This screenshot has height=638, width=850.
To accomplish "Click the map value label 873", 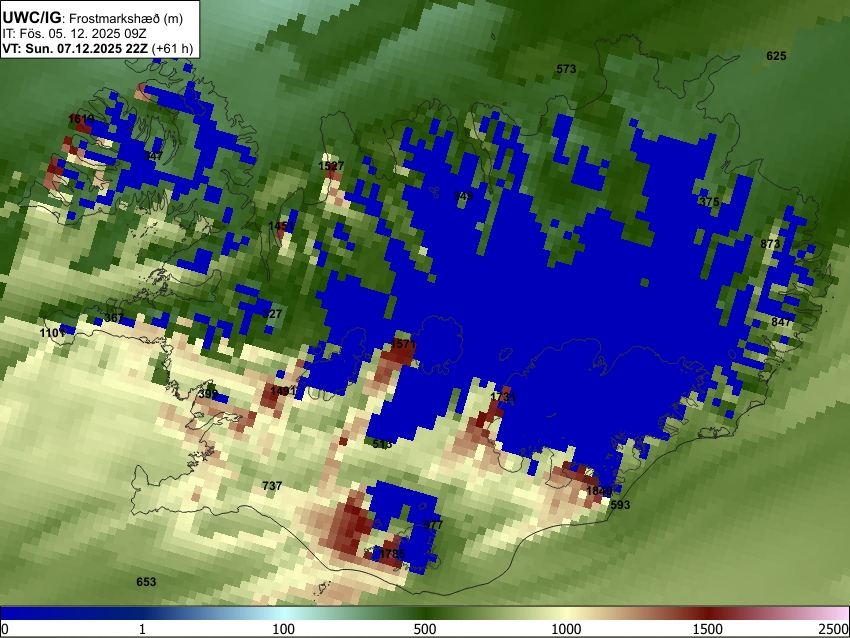I will [x=770, y=244].
